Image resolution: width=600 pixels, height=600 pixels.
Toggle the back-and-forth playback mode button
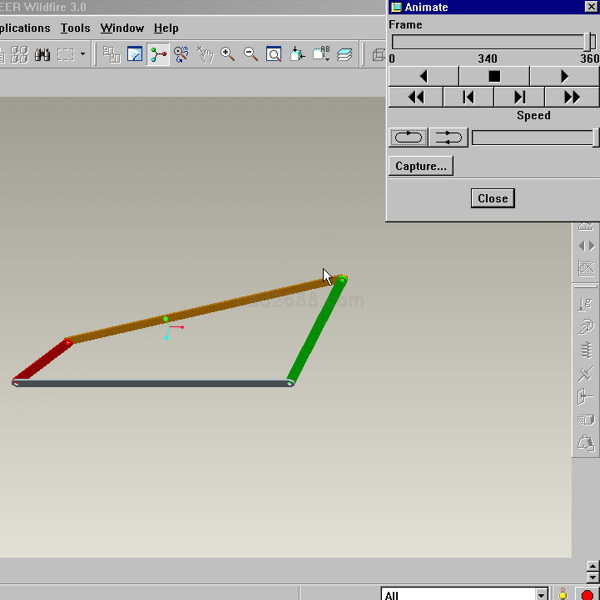[448, 138]
